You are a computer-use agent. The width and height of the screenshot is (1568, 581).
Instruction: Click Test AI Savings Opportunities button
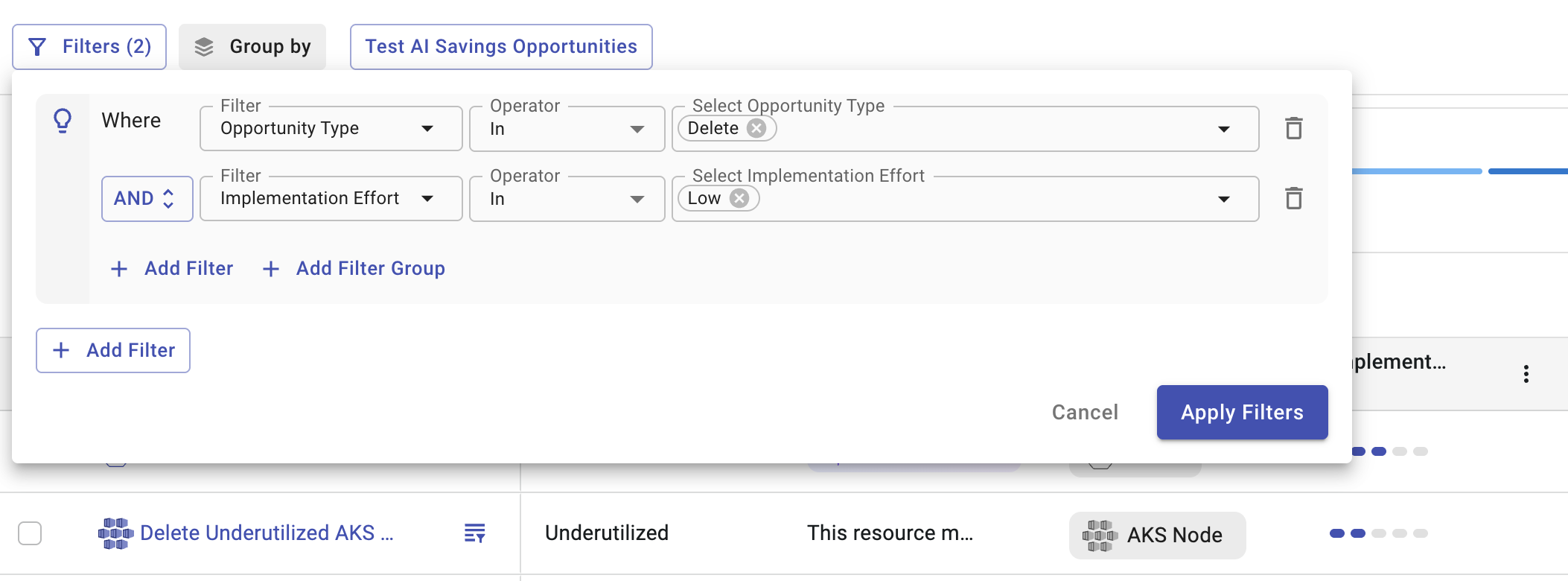point(501,47)
